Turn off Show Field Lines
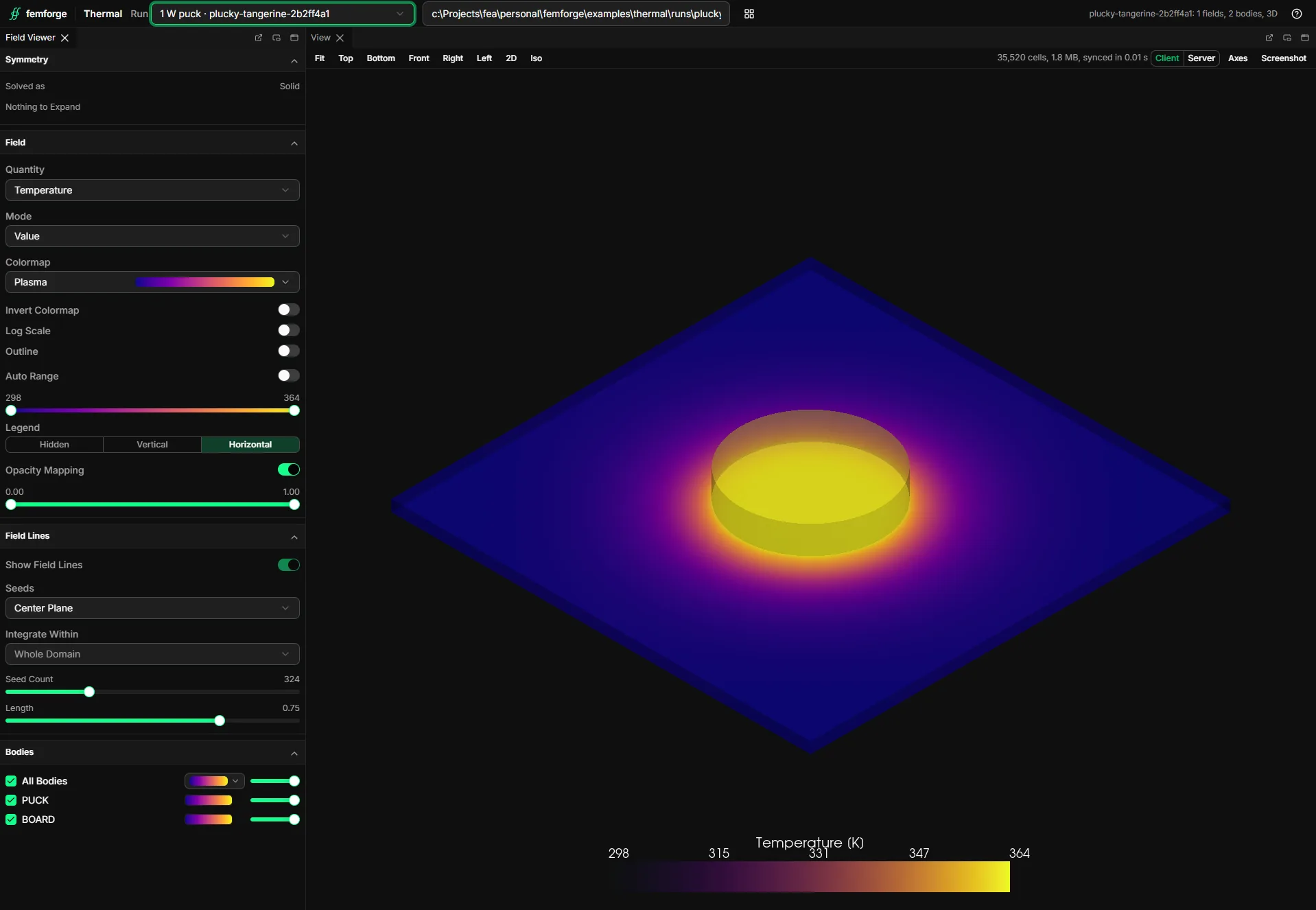This screenshot has width=1316, height=910. click(288, 565)
